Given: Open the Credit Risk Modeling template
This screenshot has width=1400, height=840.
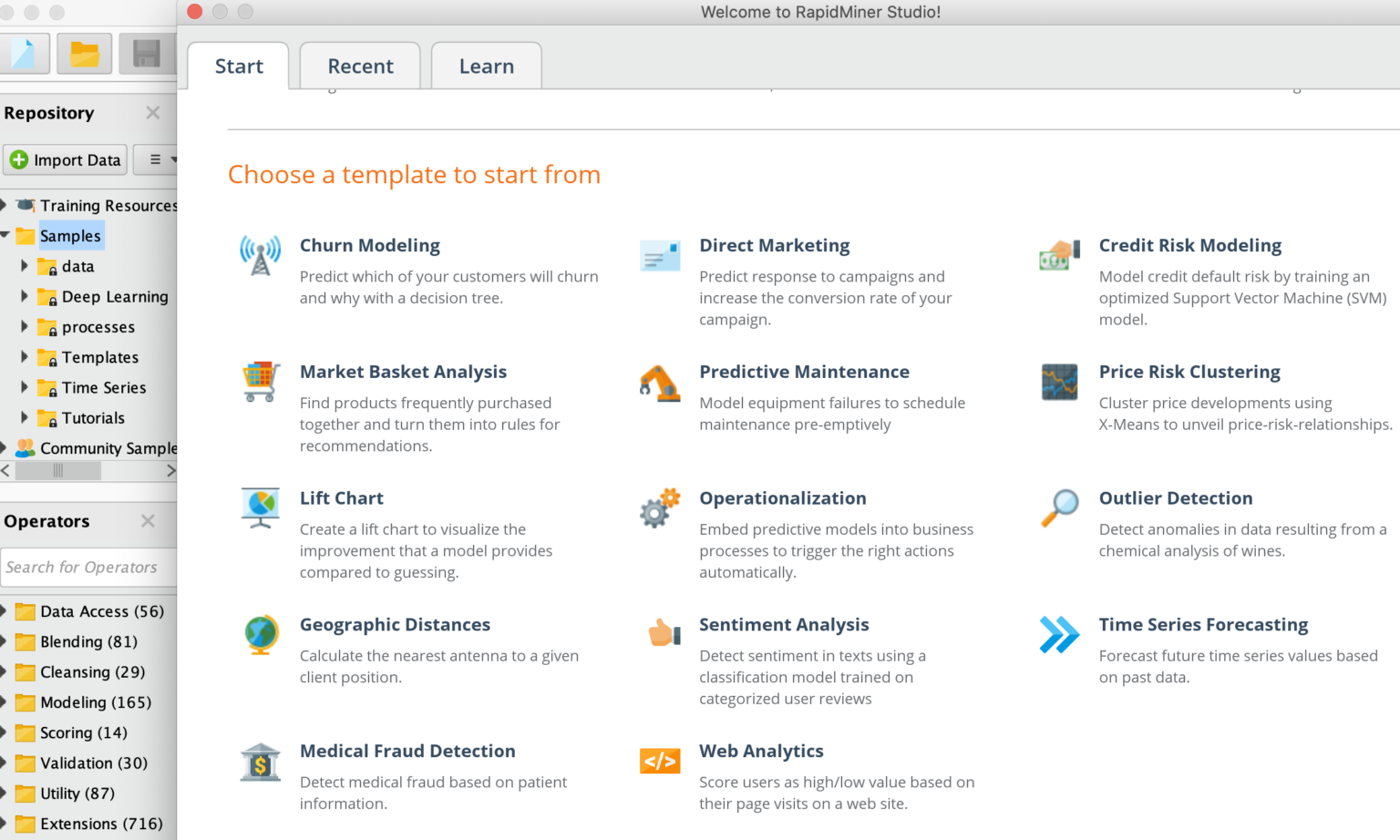Looking at the screenshot, I should (x=1189, y=245).
